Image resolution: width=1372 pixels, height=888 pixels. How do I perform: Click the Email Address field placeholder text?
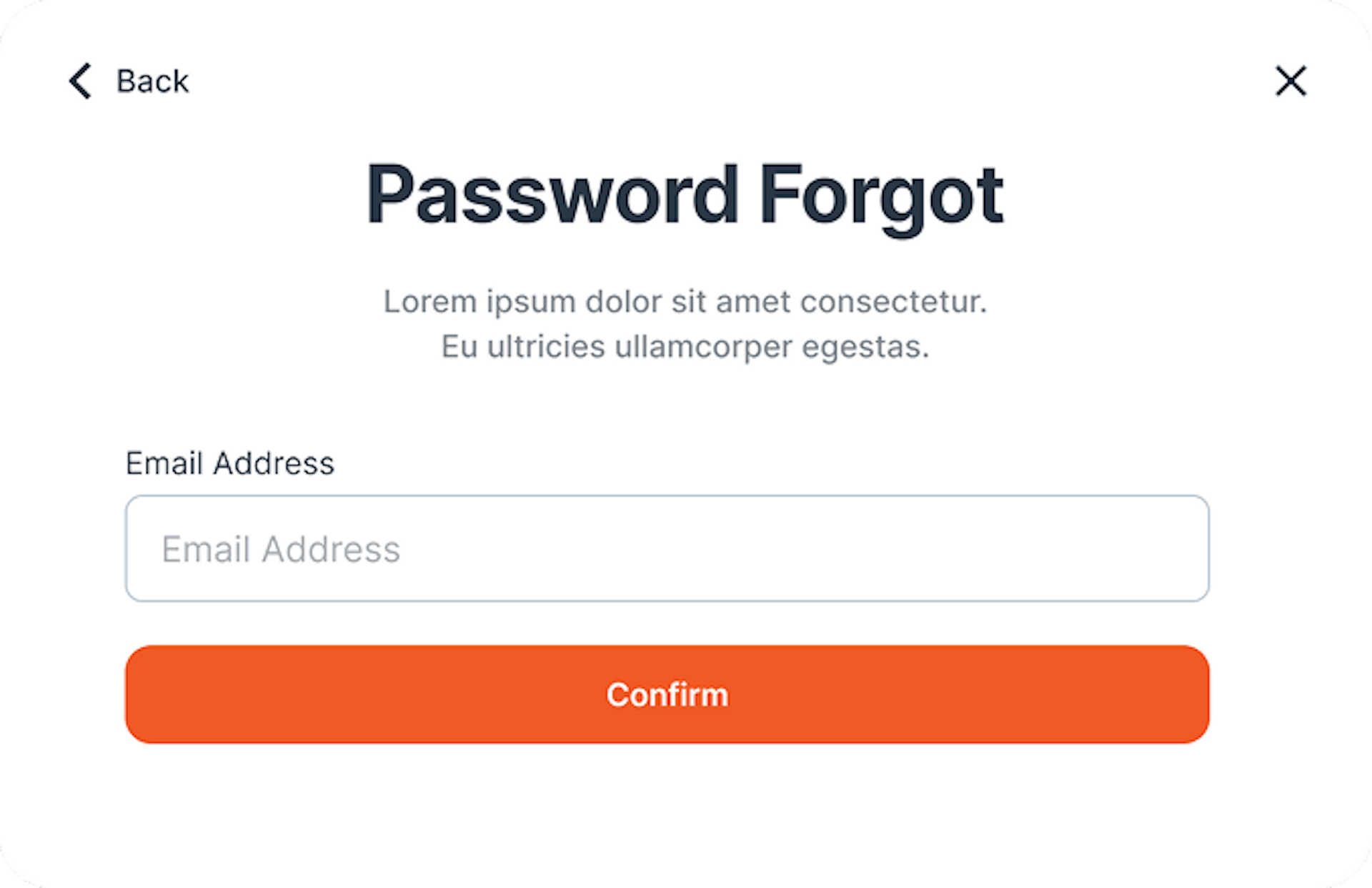[x=281, y=548]
